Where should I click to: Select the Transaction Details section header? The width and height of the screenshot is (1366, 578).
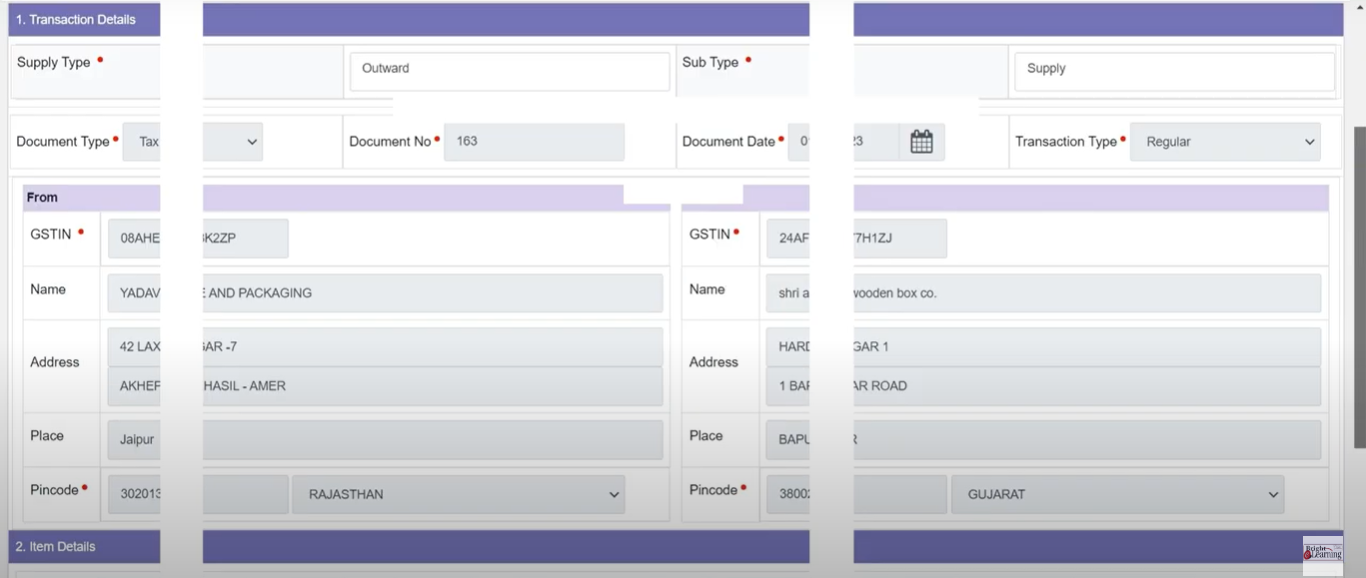click(x=76, y=19)
